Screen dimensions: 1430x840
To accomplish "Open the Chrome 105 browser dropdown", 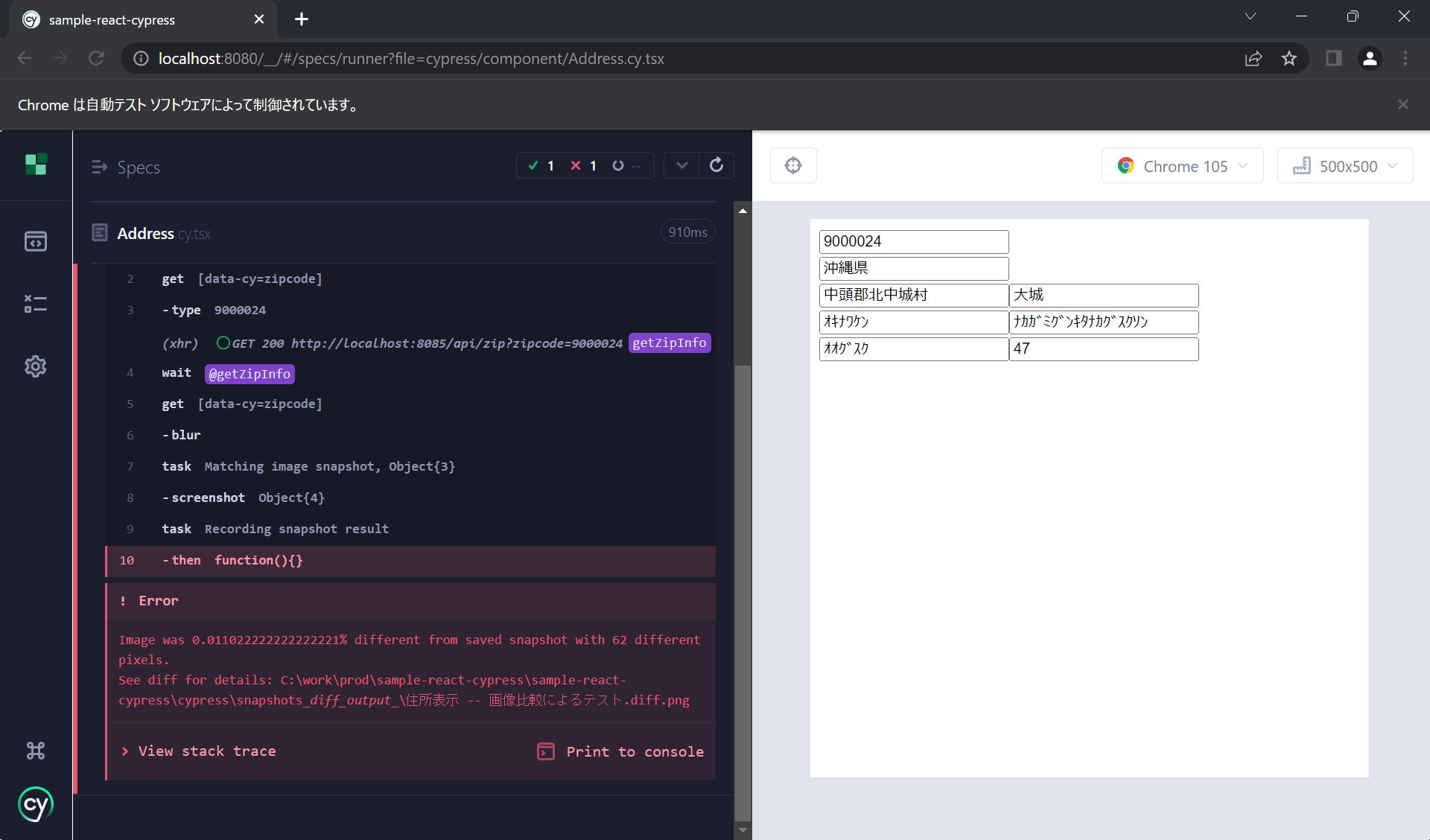I will [x=1182, y=165].
